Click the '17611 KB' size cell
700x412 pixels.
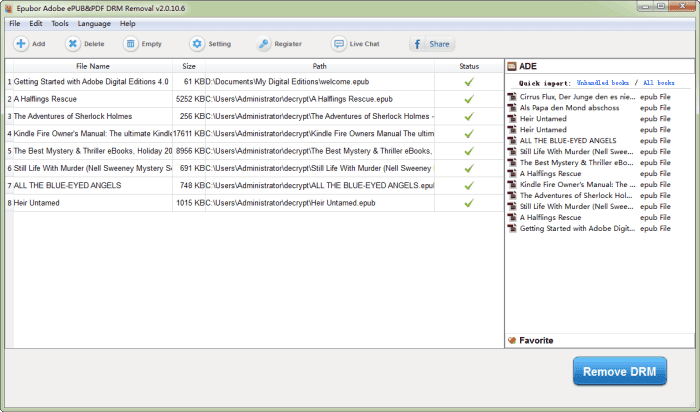(190, 134)
